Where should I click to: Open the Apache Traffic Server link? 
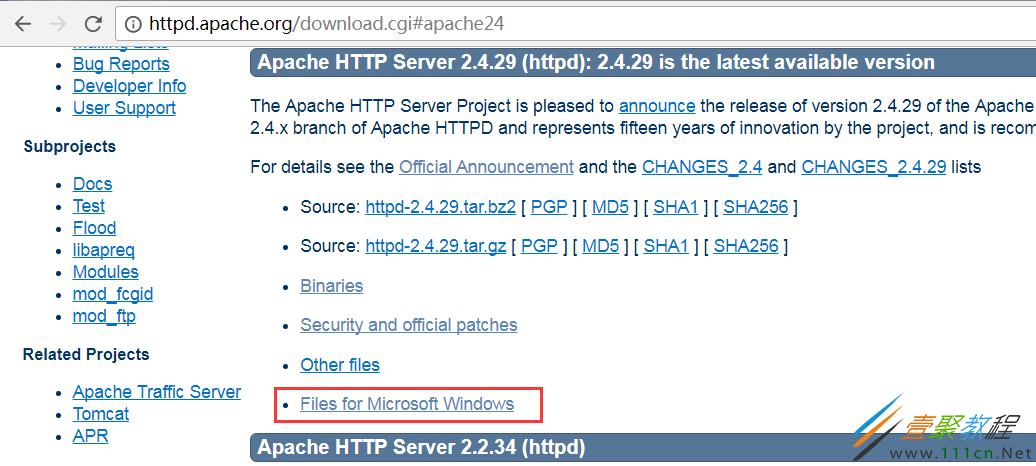pos(157,392)
